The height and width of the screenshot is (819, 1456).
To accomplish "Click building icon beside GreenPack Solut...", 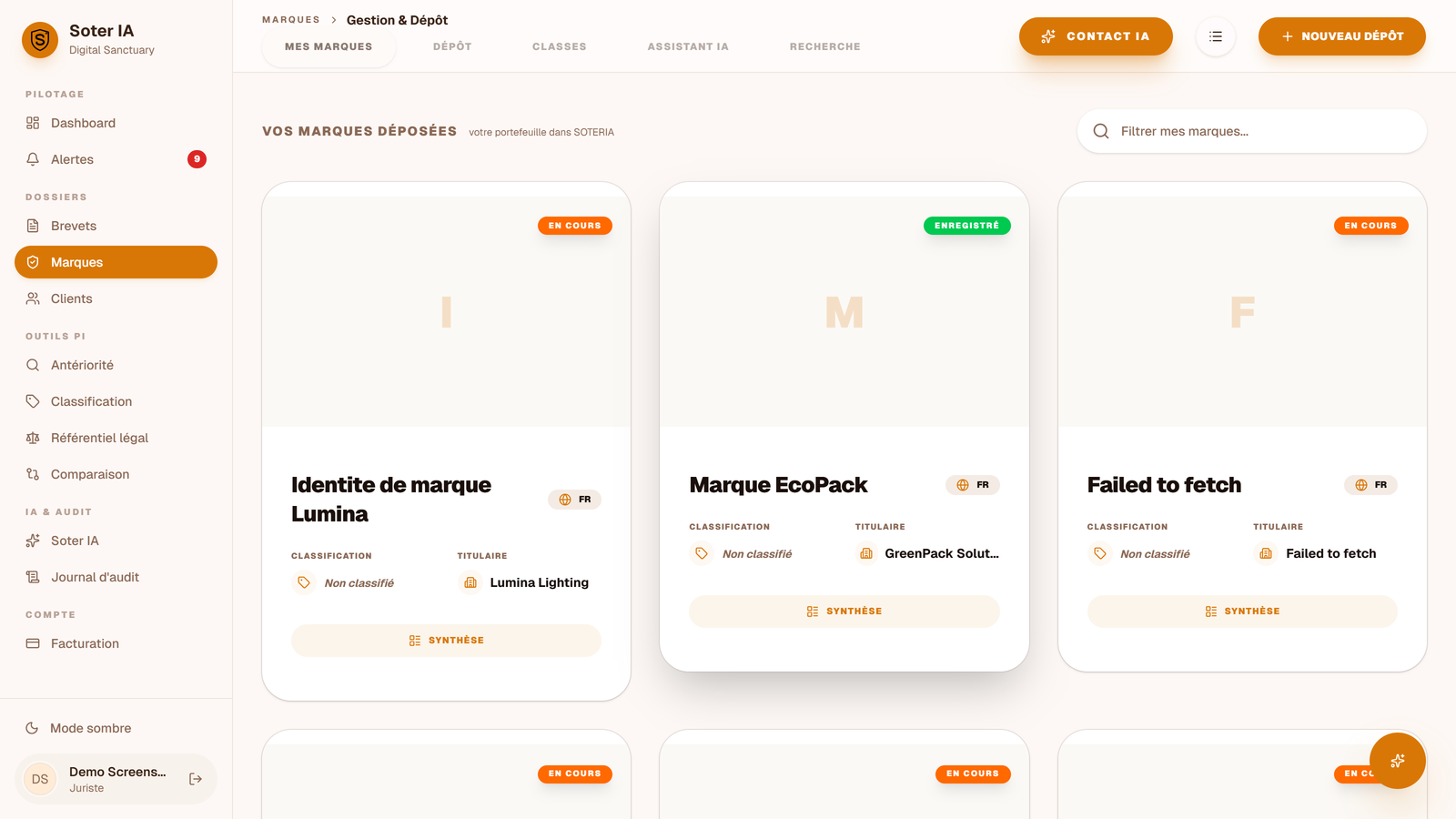I will [x=866, y=553].
